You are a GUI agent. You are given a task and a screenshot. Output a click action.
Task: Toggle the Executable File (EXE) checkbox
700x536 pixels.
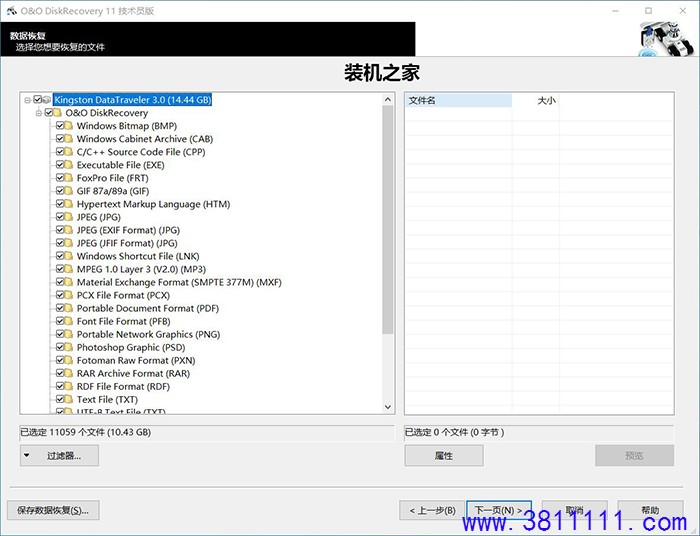(x=60, y=165)
